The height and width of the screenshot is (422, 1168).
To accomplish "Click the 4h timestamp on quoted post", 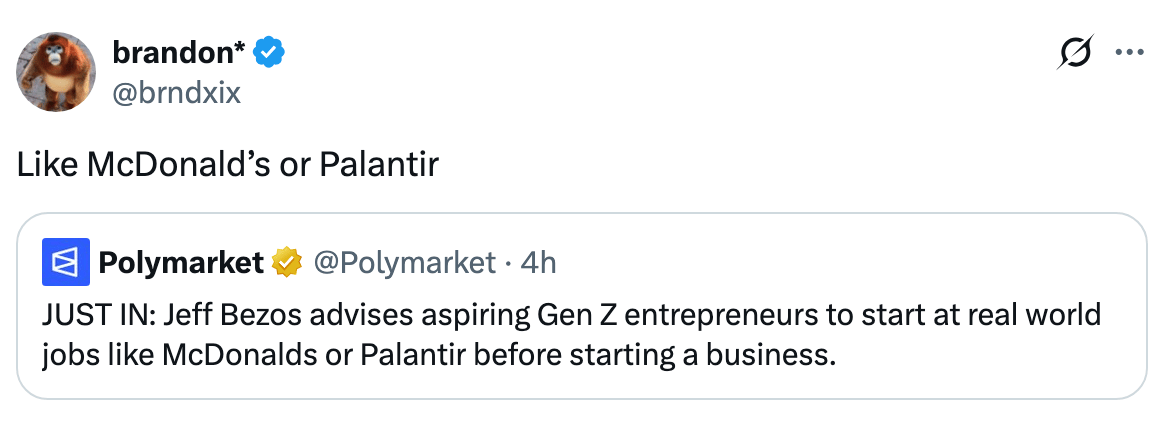I will click(539, 263).
